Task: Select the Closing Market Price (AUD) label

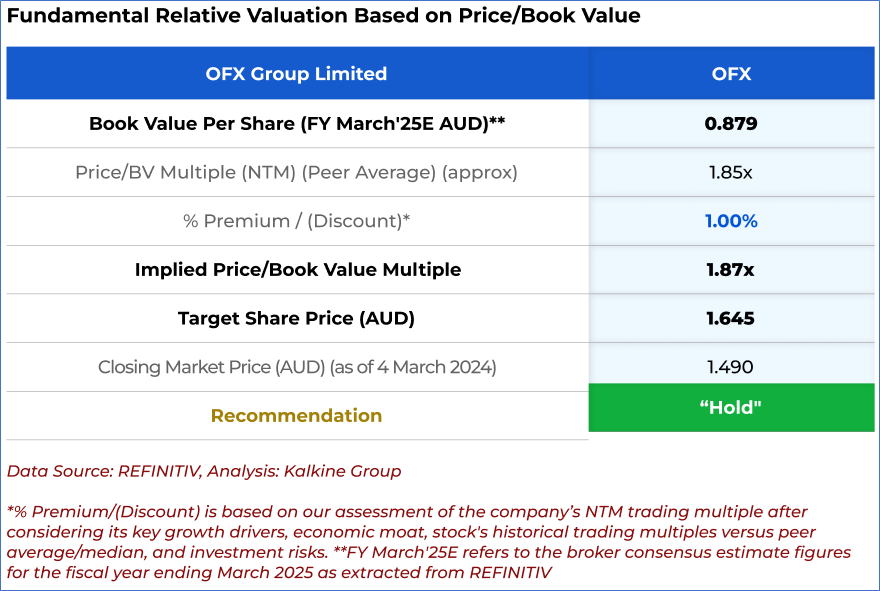Action: coord(296,367)
